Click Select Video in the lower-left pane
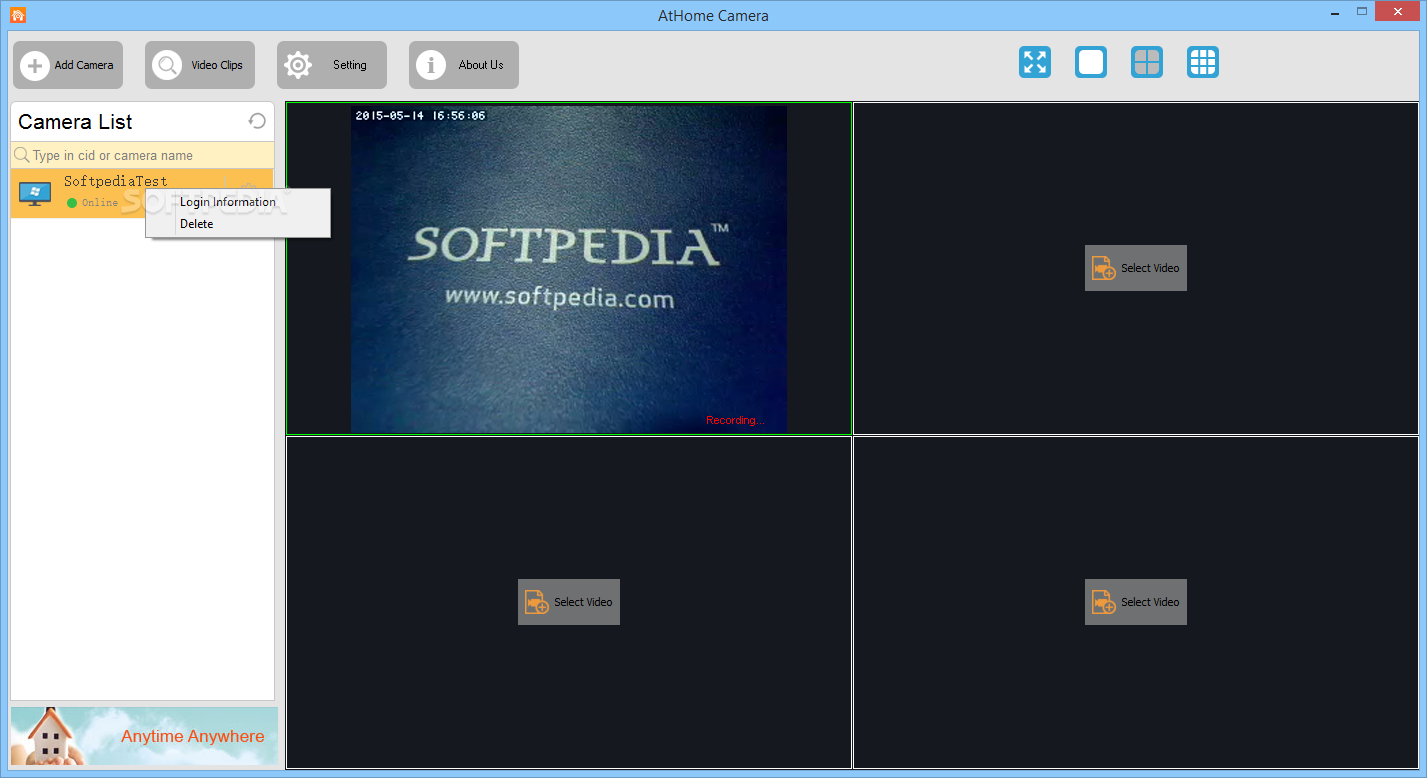The height and width of the screenshot is (778, 1427). [569, 602]
